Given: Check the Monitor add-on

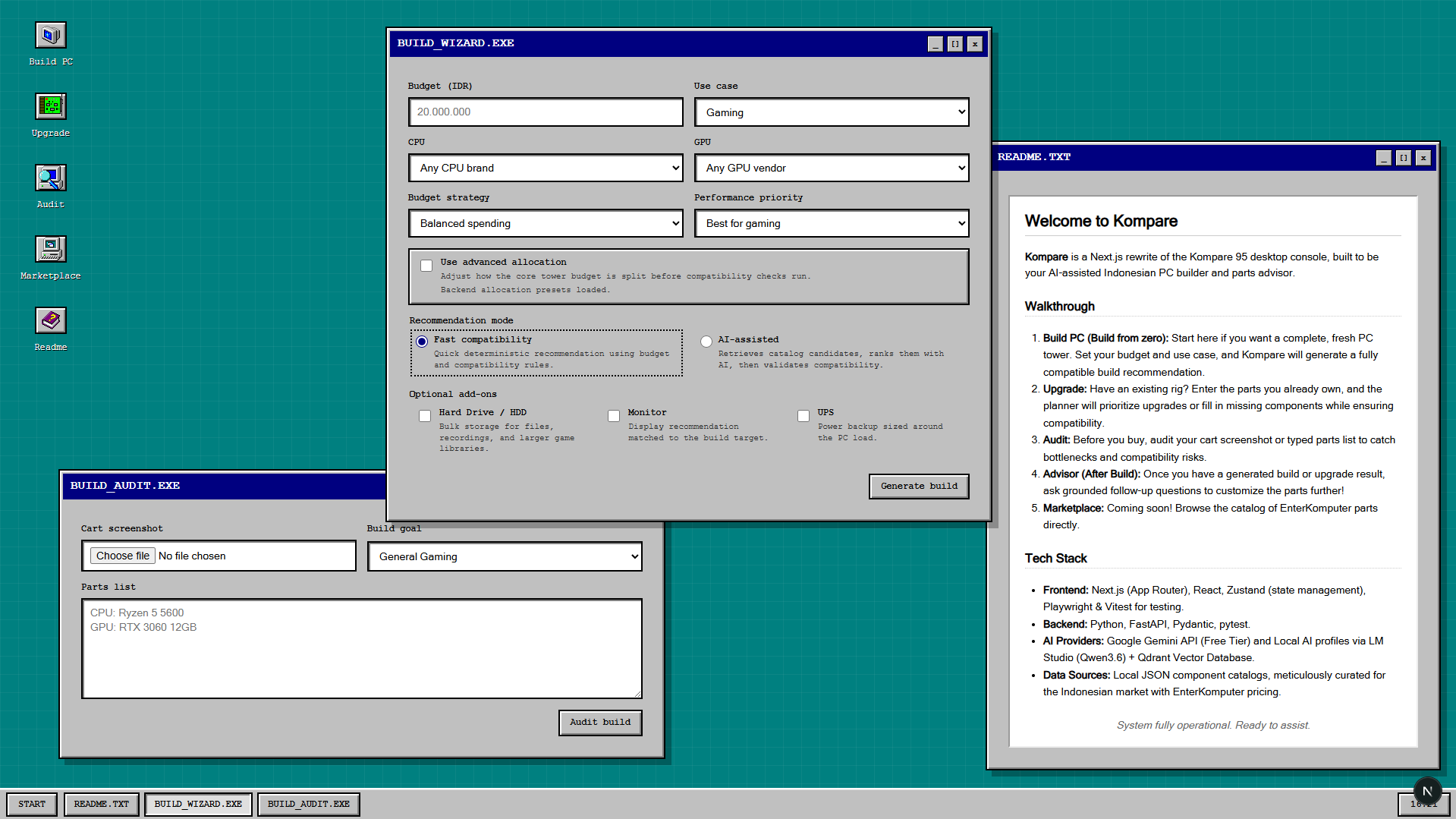Looking at the screenshot, I should 614,416.
